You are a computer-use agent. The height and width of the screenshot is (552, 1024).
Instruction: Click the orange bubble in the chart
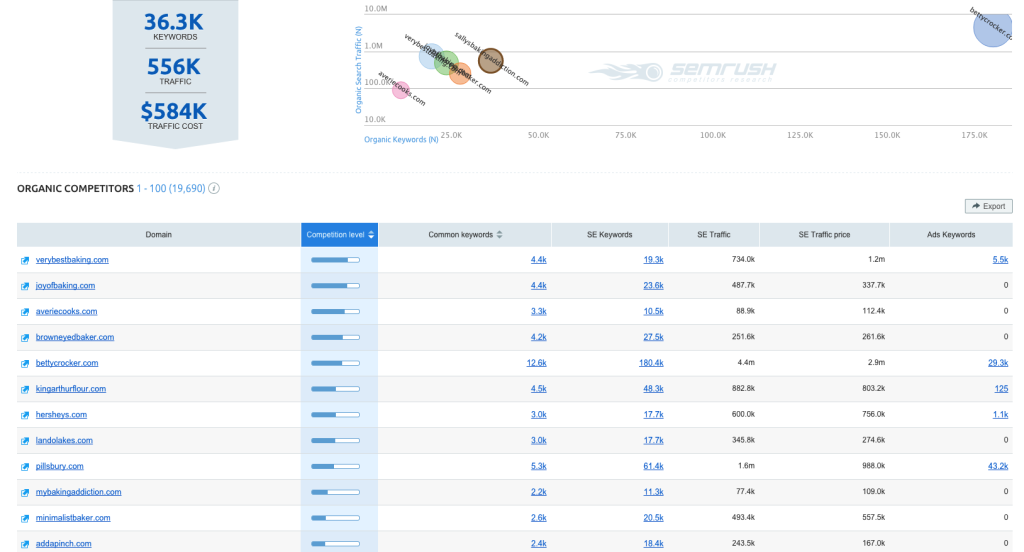(x=460, y=74)
